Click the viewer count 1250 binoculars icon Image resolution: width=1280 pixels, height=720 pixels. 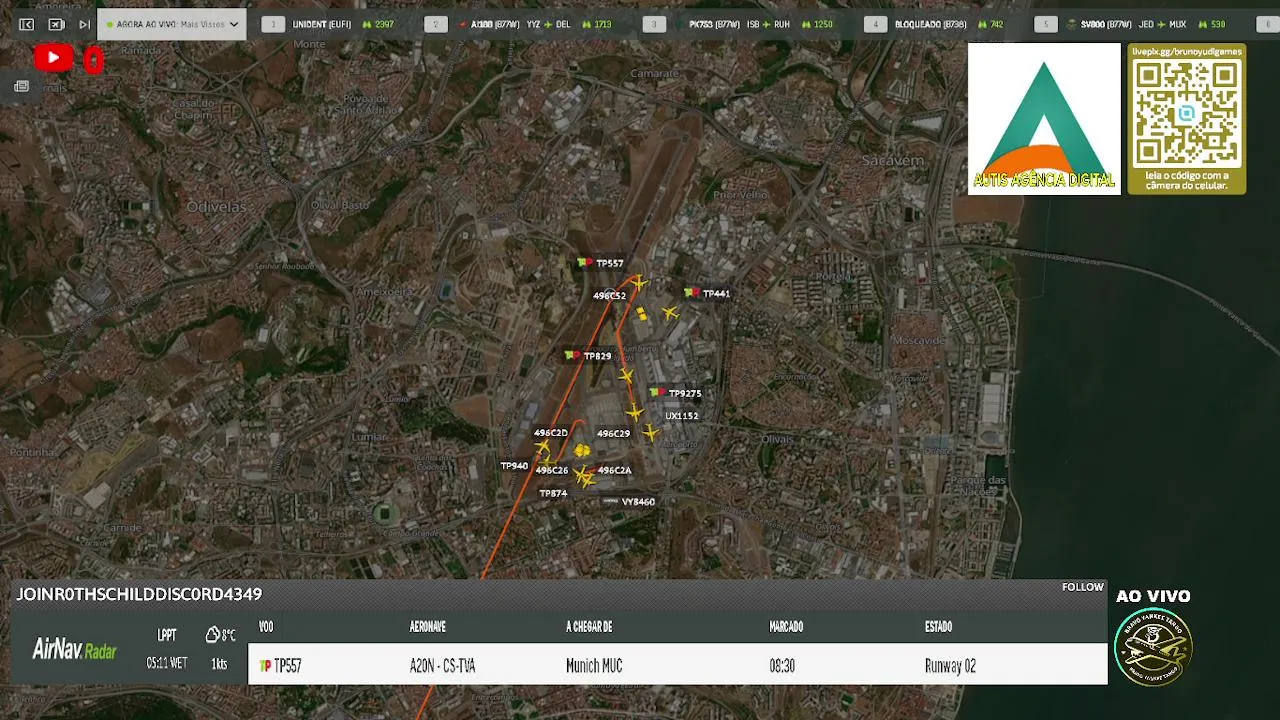(806, 24)
